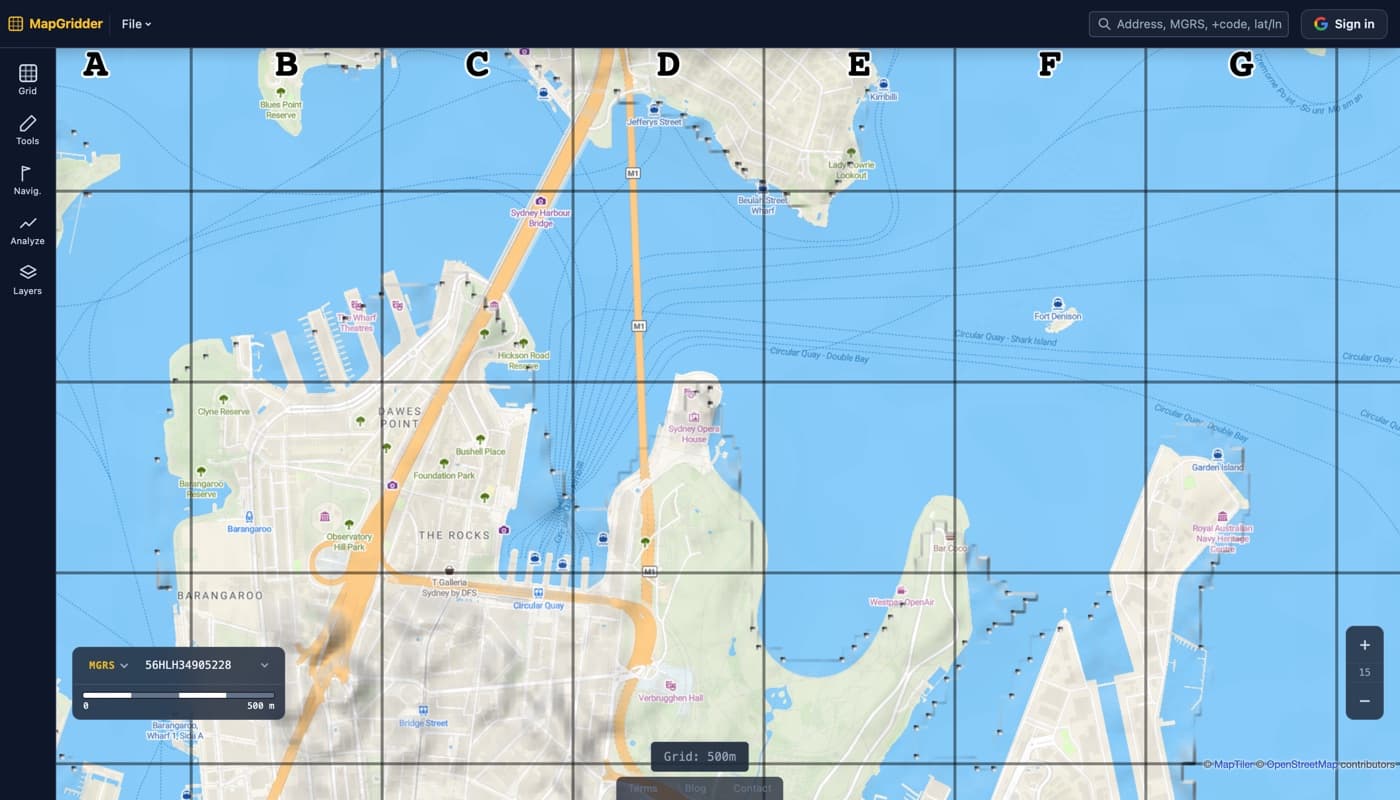Sign in with Google
This screenshot has width=1400, height=800.
(1343, 24)
